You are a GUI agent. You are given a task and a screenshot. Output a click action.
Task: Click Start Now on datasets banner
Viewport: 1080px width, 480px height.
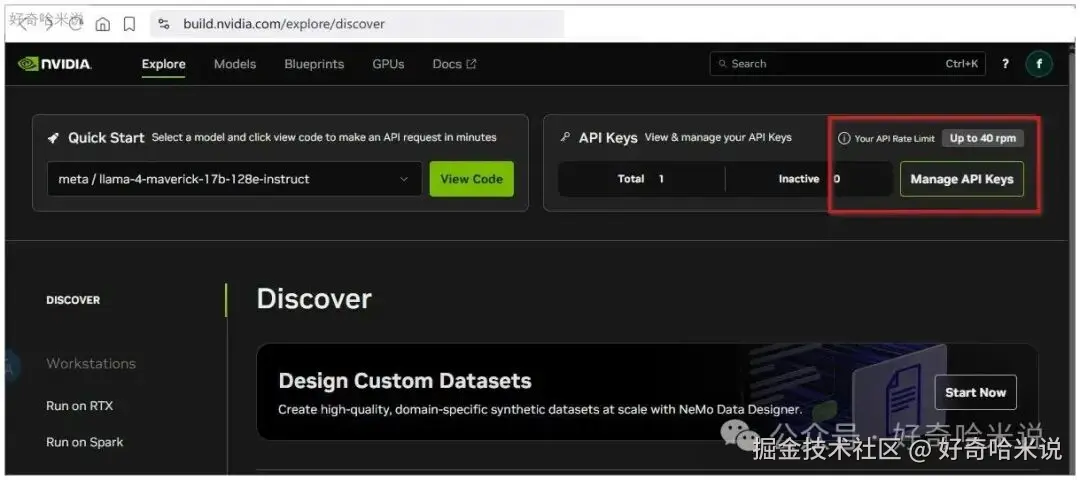(975, 393)
